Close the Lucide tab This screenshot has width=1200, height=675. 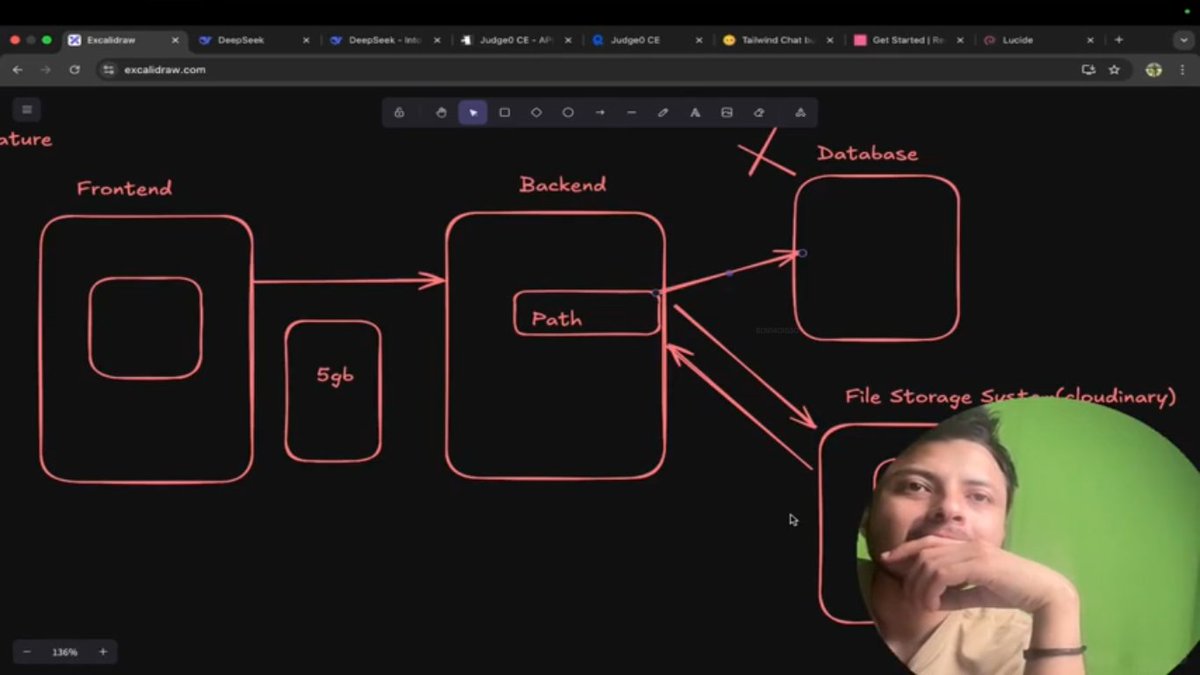[1091, 40]
